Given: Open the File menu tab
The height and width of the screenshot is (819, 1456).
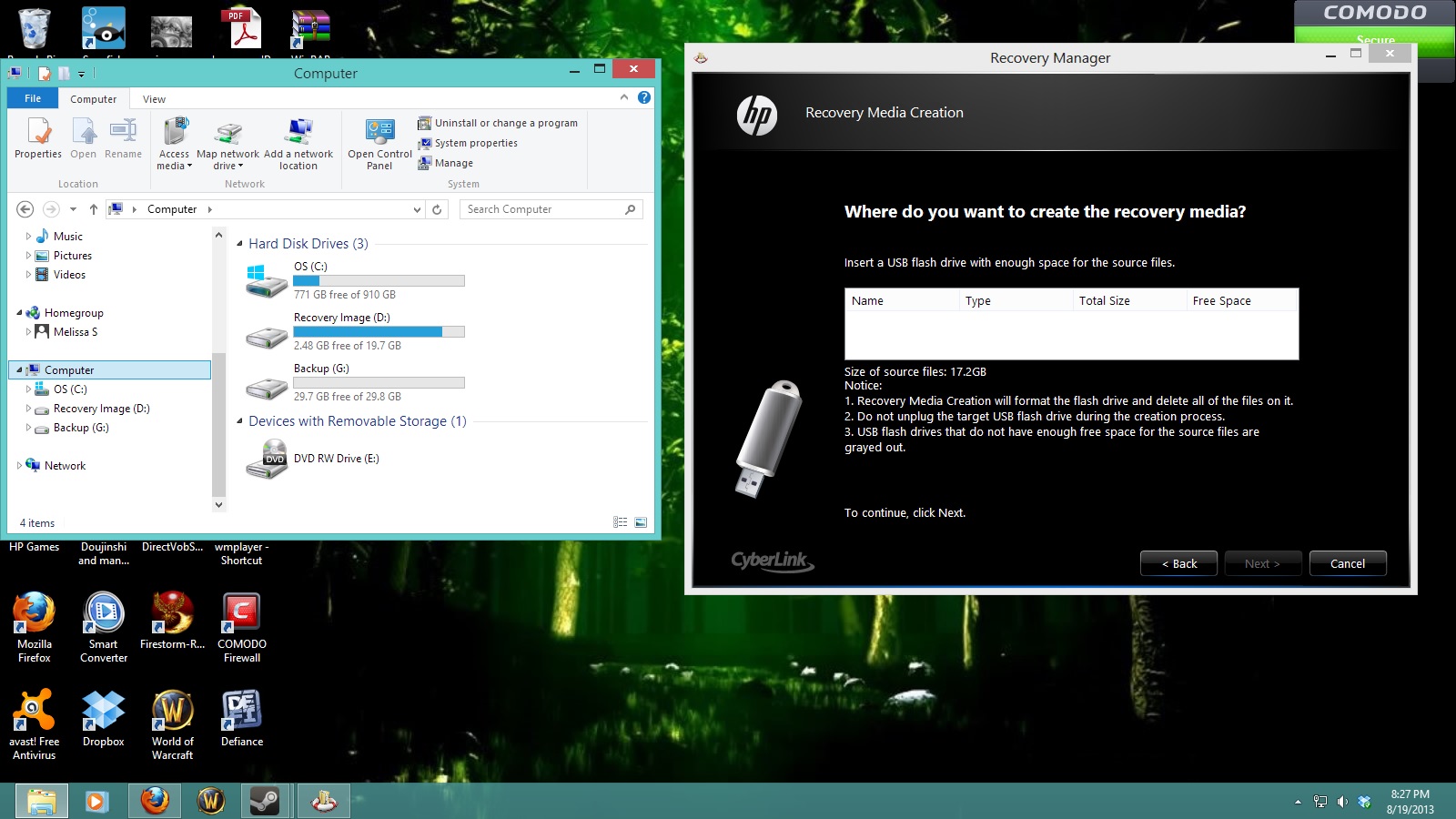Looking at the screenshot, I should tap(33, 98).
